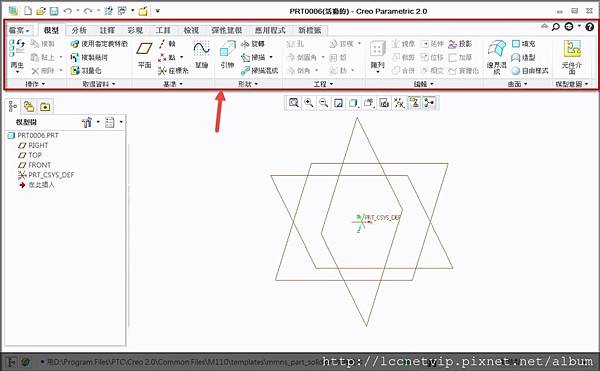The height and width of the screenshot is (371, 600).
Task: Minimize the ribbon using the up-arrow
Action: click(x=545, y=26)
